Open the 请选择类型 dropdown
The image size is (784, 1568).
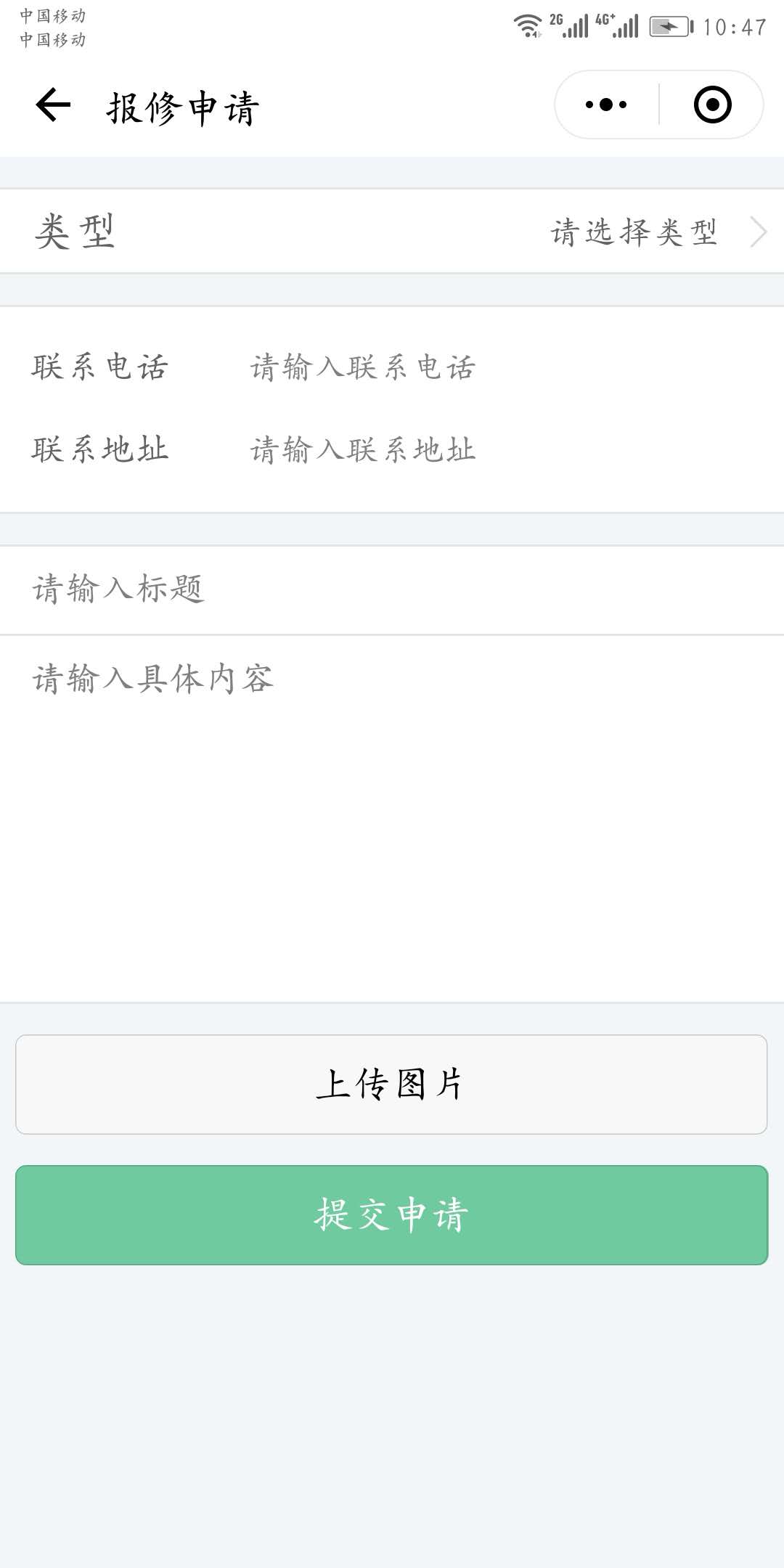634,232
